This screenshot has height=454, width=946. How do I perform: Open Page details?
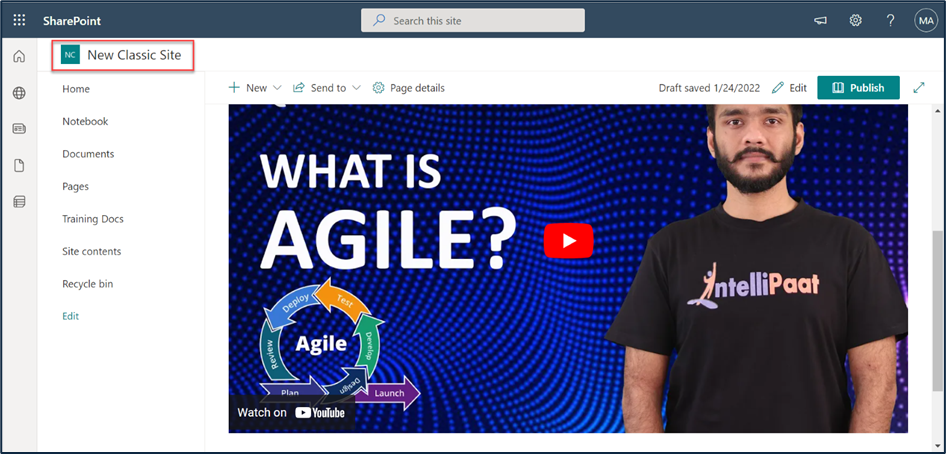[x=408, y=88]
